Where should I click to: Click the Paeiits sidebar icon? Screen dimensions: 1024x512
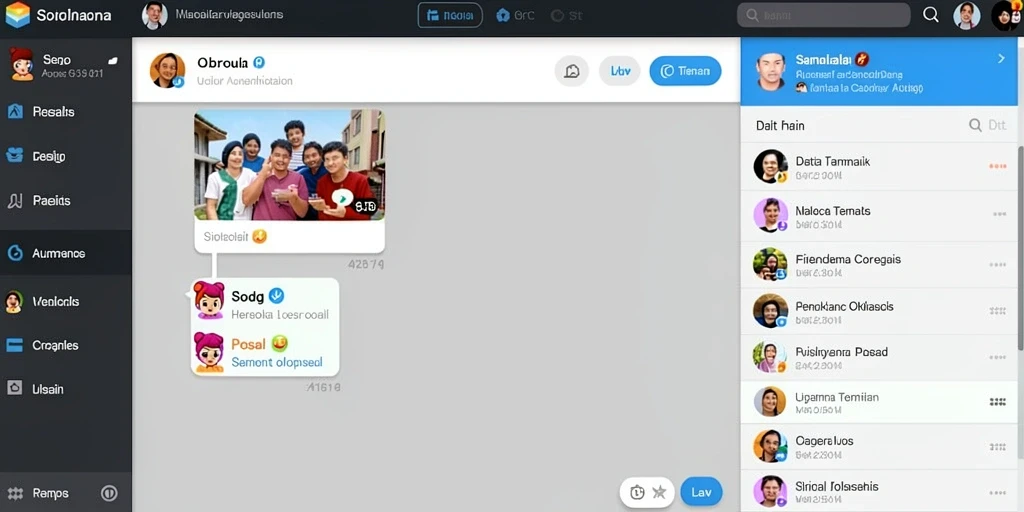tap(14, 201)
